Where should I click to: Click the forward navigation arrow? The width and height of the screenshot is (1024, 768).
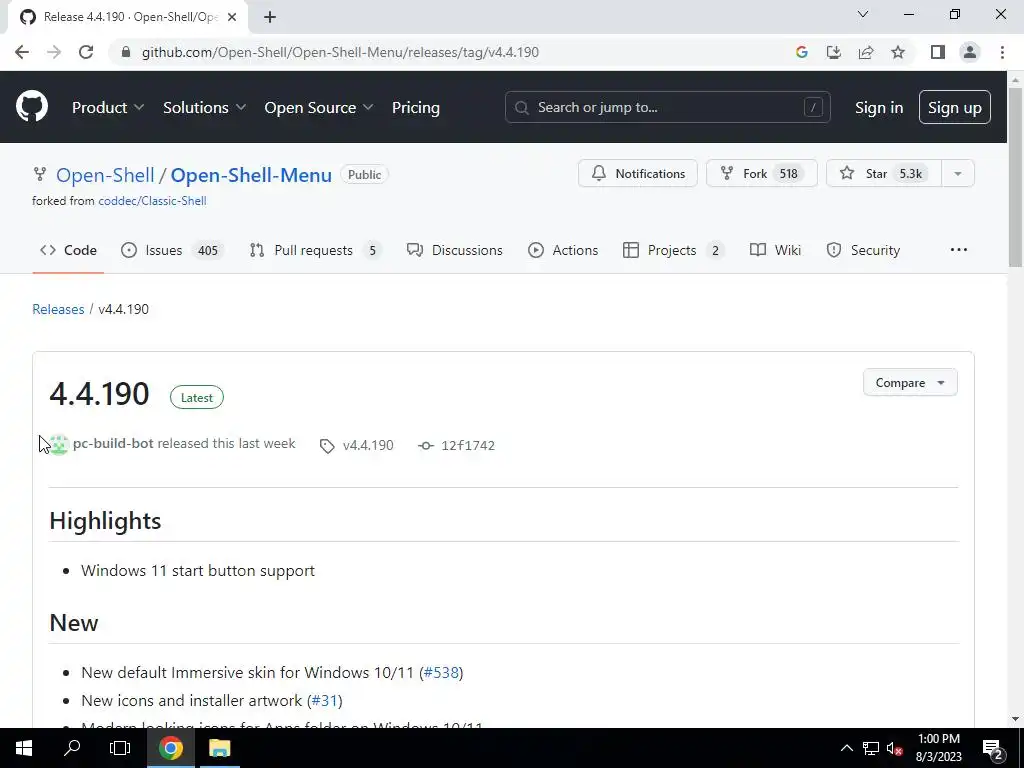(54, 52)
